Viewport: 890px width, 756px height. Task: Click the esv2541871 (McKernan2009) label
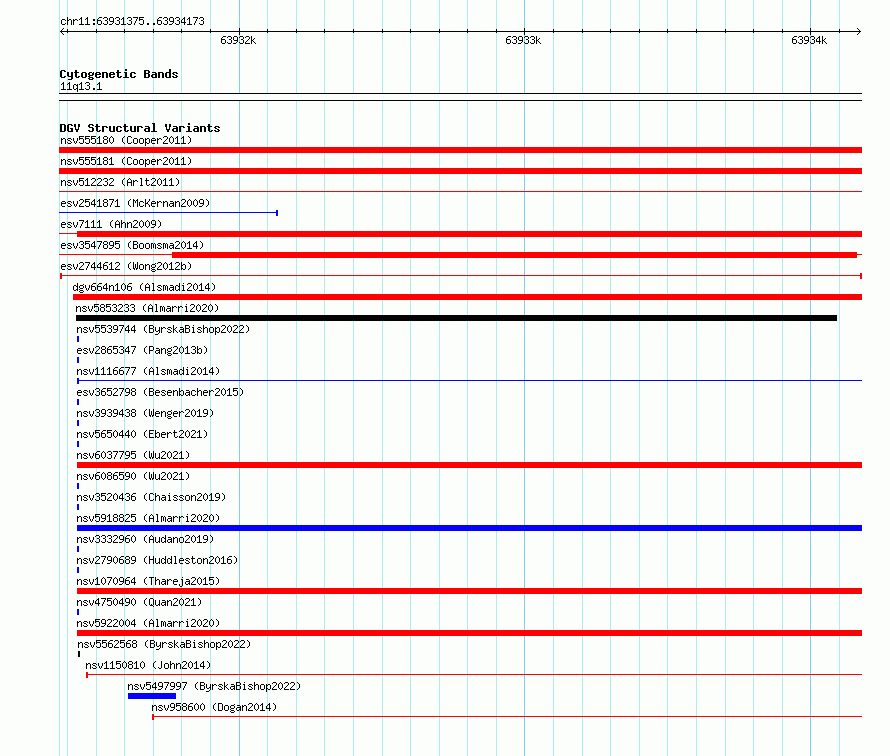pyautogui.click(x=135, y=203)
